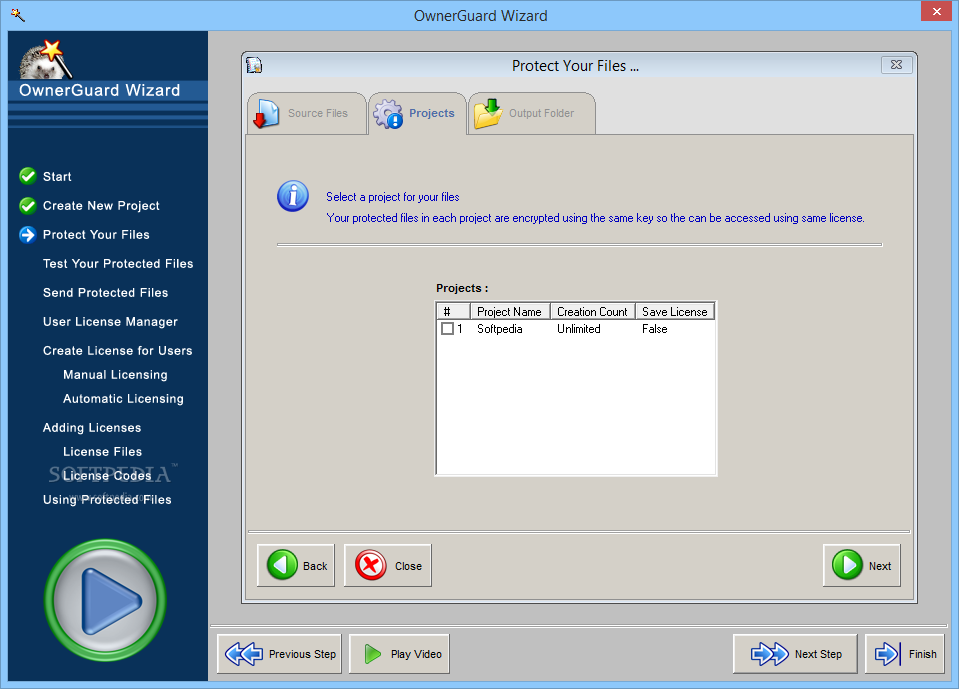Image resolution: width=959 pixels, height=689 pixels.
Task: Open User License Manager step
Action: (110, 322)
